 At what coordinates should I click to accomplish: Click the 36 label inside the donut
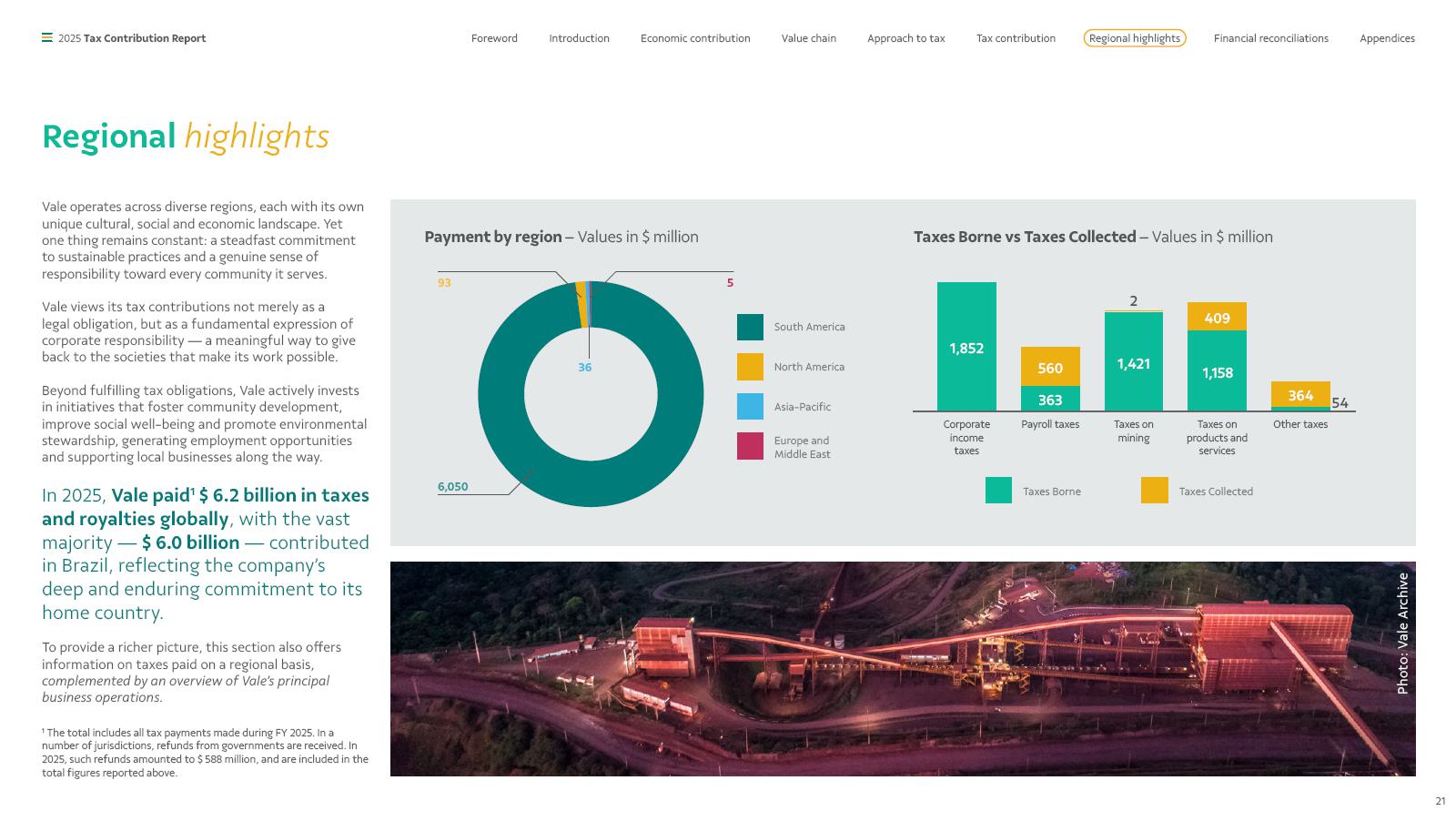pyautogui.click(x=584, y=368)
